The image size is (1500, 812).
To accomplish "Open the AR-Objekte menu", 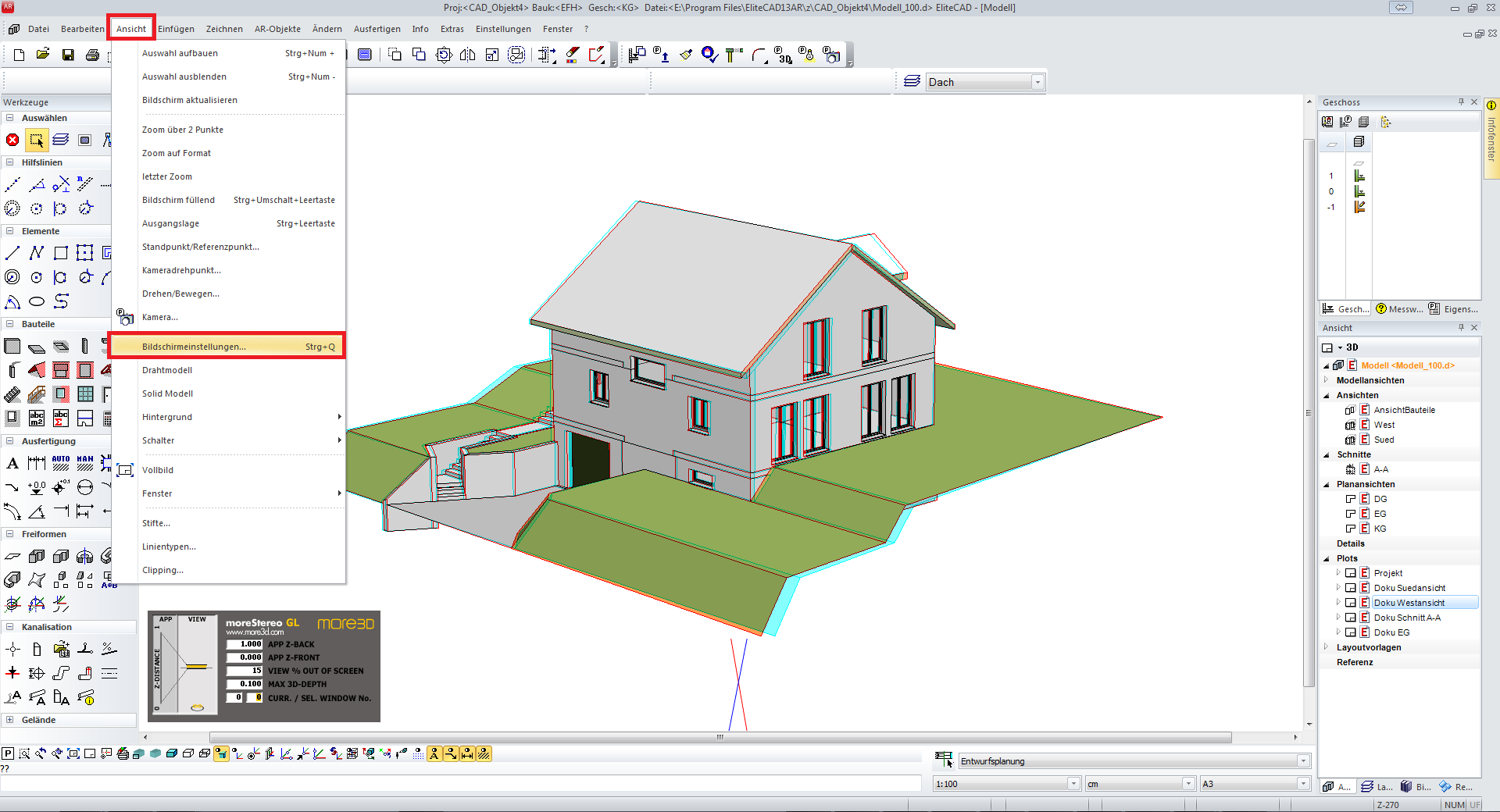I will click(x=277, y=29).
